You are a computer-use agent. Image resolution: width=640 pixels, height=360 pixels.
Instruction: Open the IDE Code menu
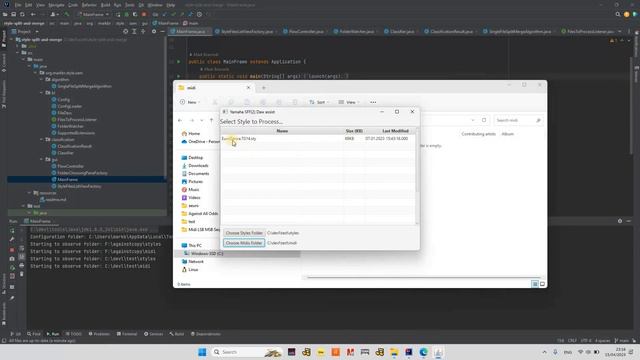[73, 5]
